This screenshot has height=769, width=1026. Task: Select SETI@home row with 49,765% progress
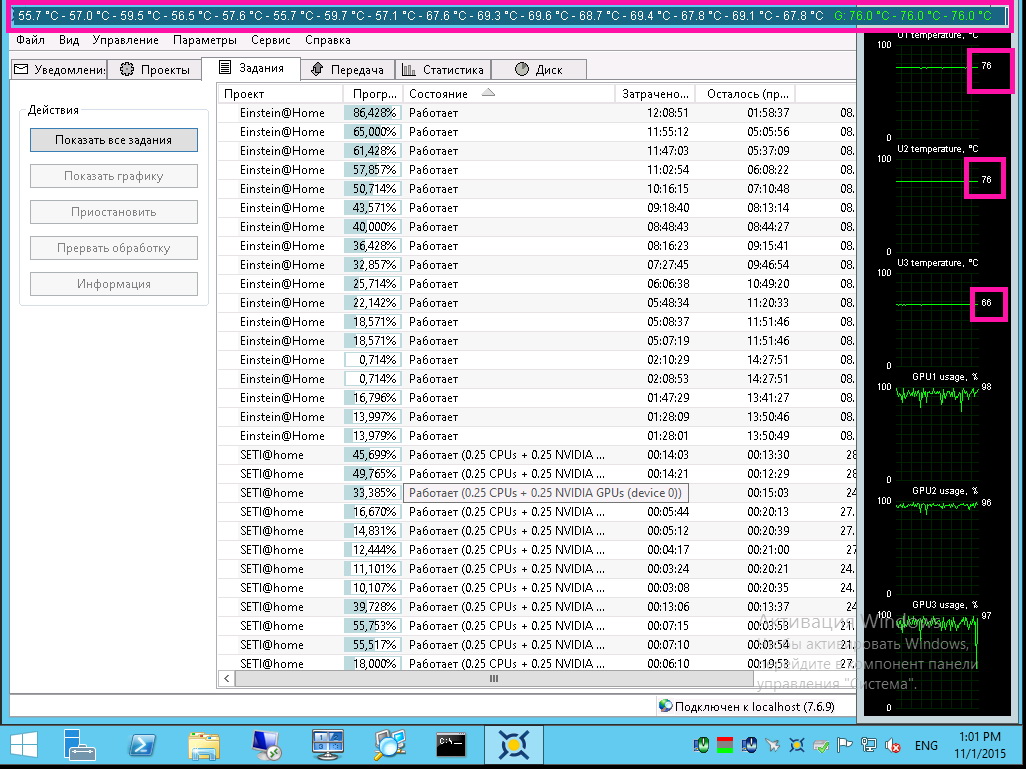click(537, 473)
